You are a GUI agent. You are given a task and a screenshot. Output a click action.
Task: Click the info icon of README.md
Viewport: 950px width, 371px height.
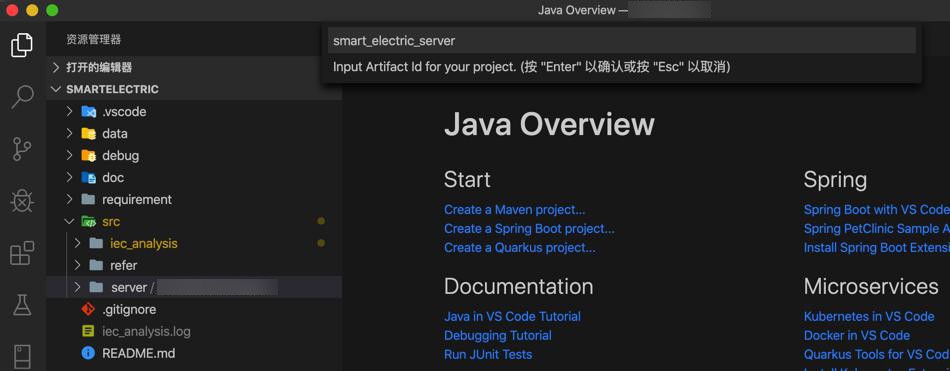[x=88, y=353]
